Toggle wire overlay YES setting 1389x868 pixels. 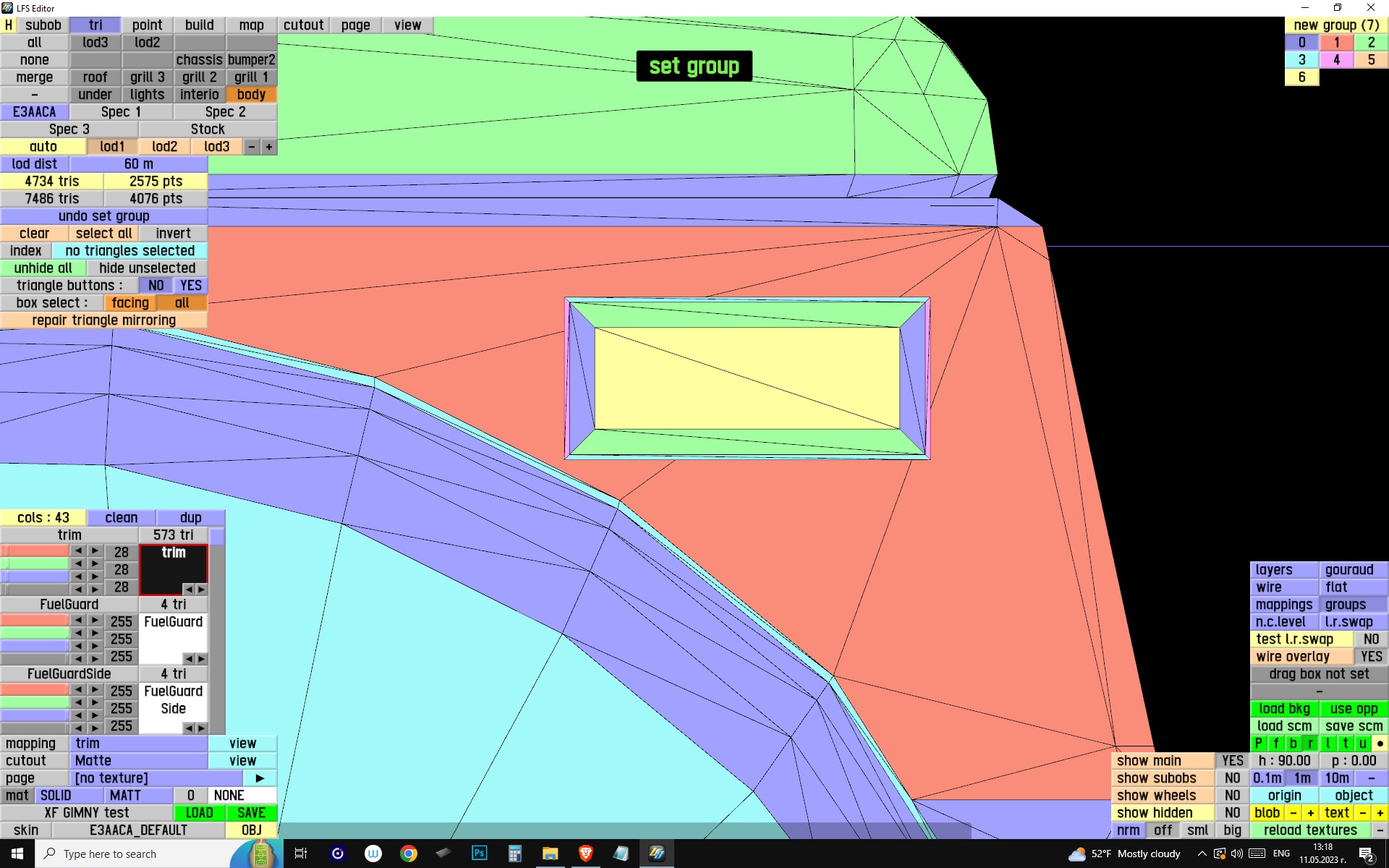pos(1371,656)
